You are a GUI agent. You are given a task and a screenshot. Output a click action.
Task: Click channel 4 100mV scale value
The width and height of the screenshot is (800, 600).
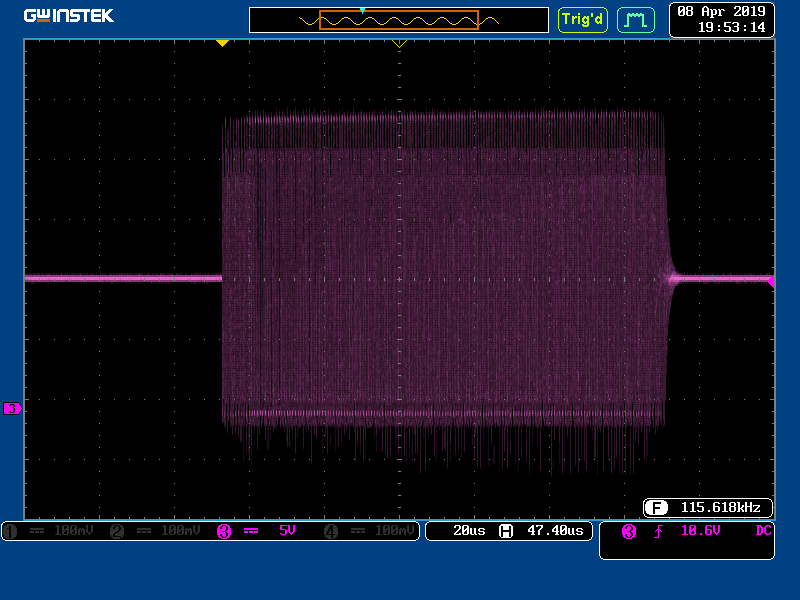394,531
